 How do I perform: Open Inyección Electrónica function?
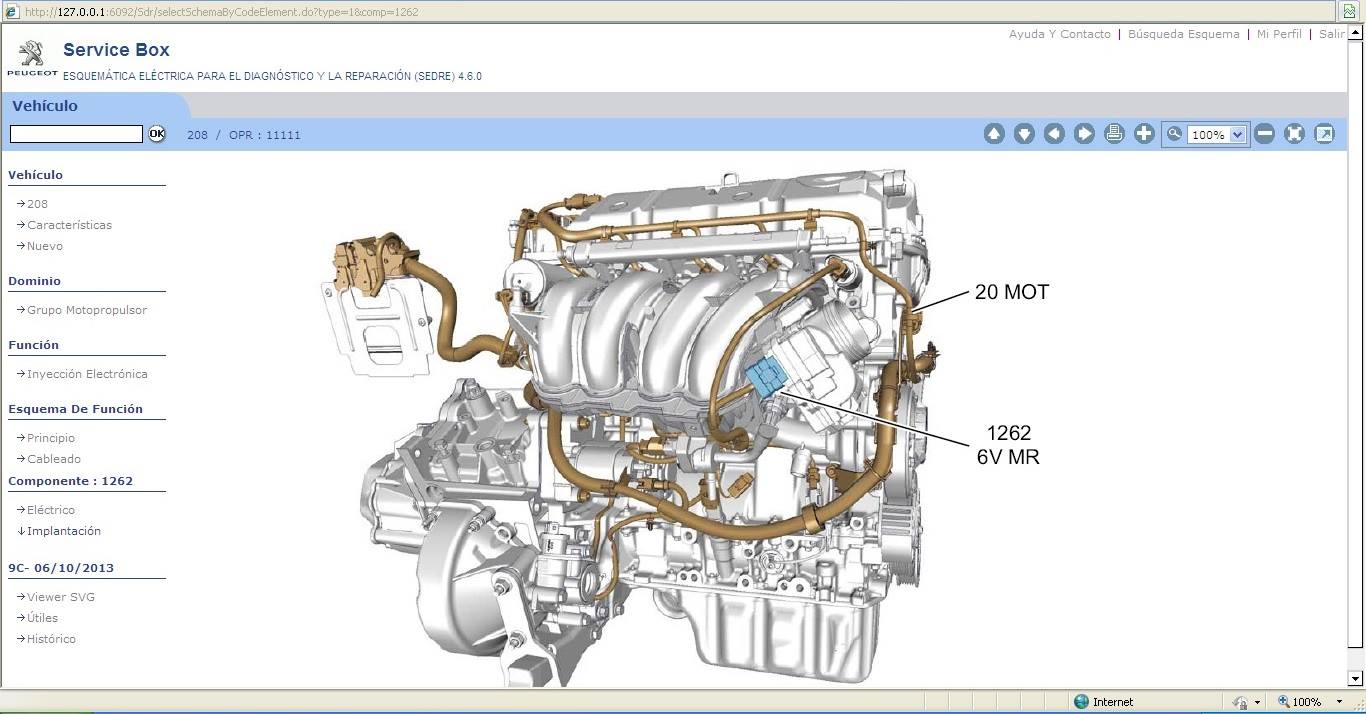(87, 374)
